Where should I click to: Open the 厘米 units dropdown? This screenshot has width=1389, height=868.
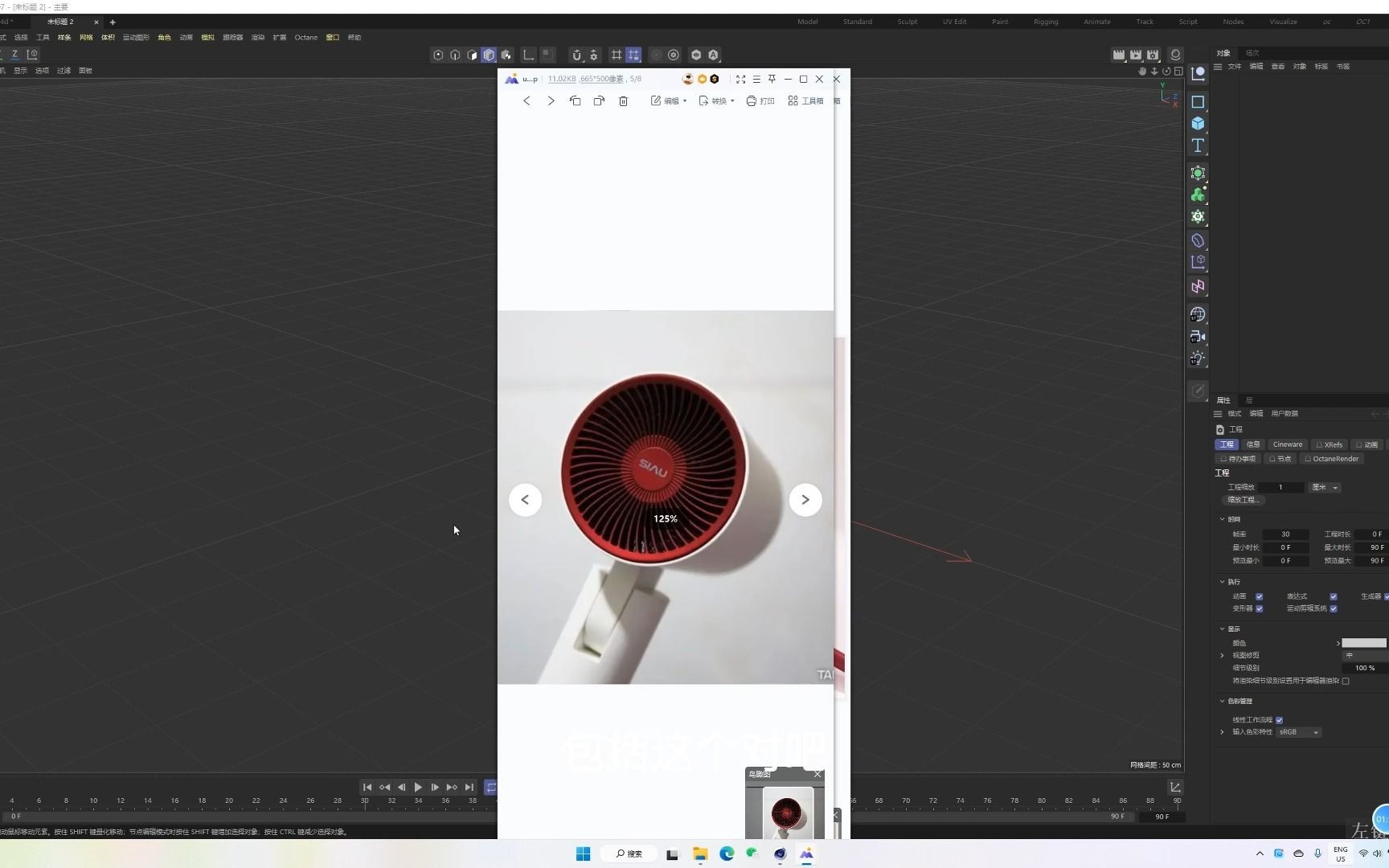pyautogui.click(x=1325, y=487)
